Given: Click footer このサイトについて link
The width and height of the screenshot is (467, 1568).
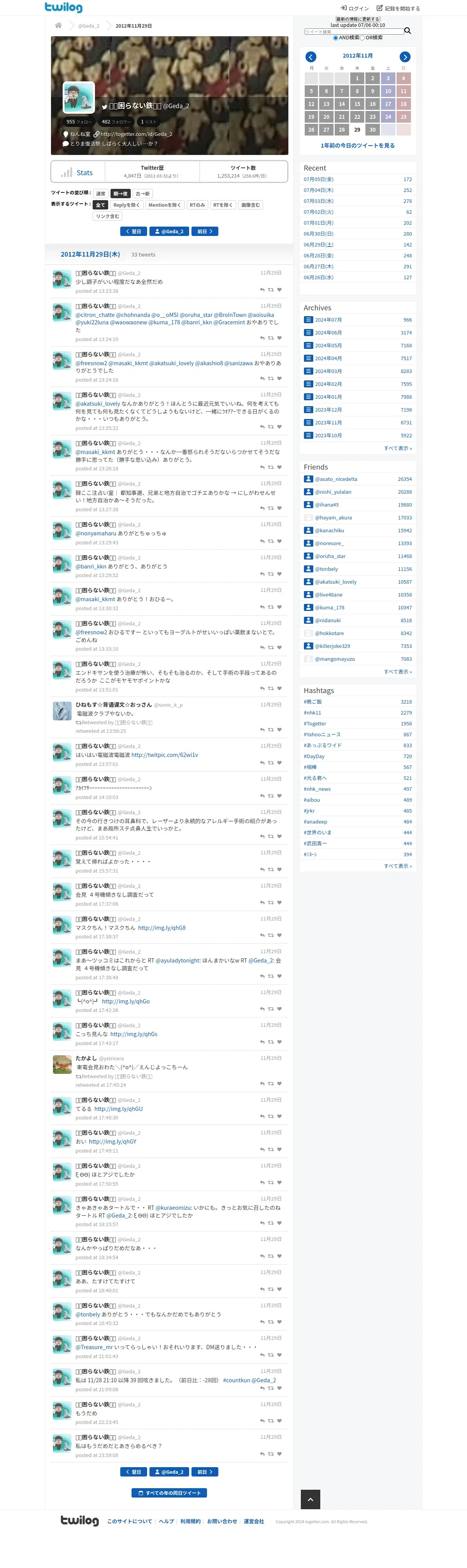Looking at the screenshot, I should point(130,1521).
